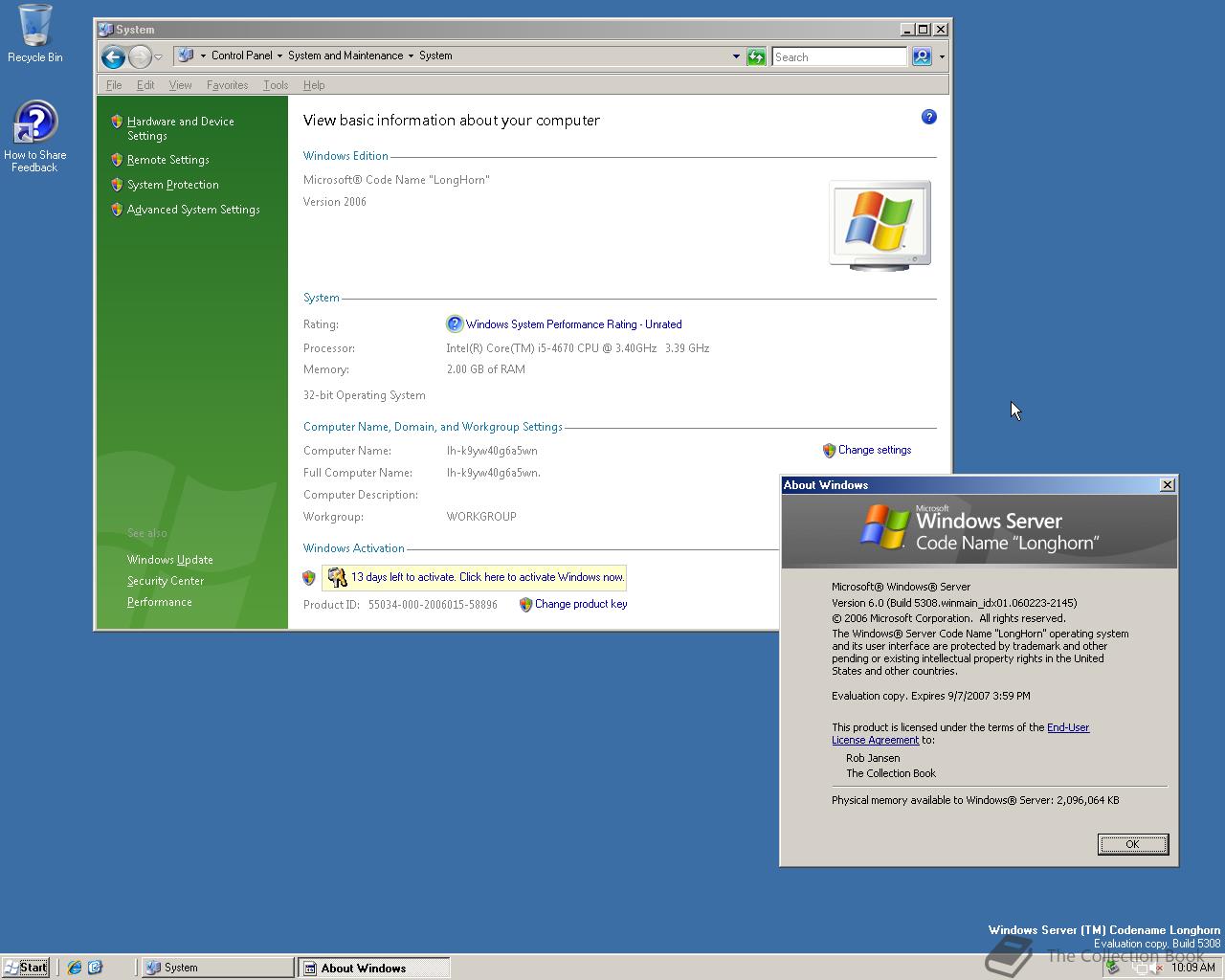Click the shield icon beside Remote Settings

(117, 160)
